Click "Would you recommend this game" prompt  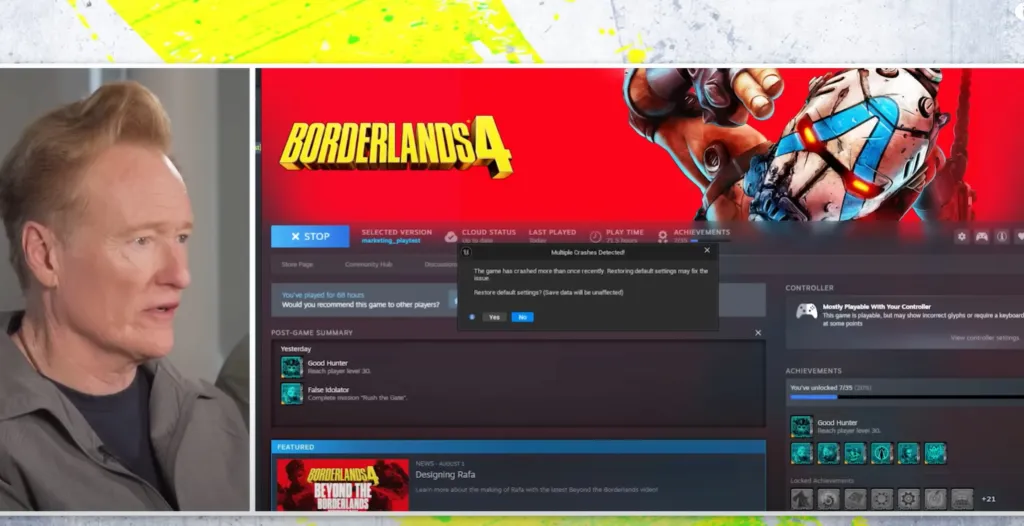pos(360,304)
